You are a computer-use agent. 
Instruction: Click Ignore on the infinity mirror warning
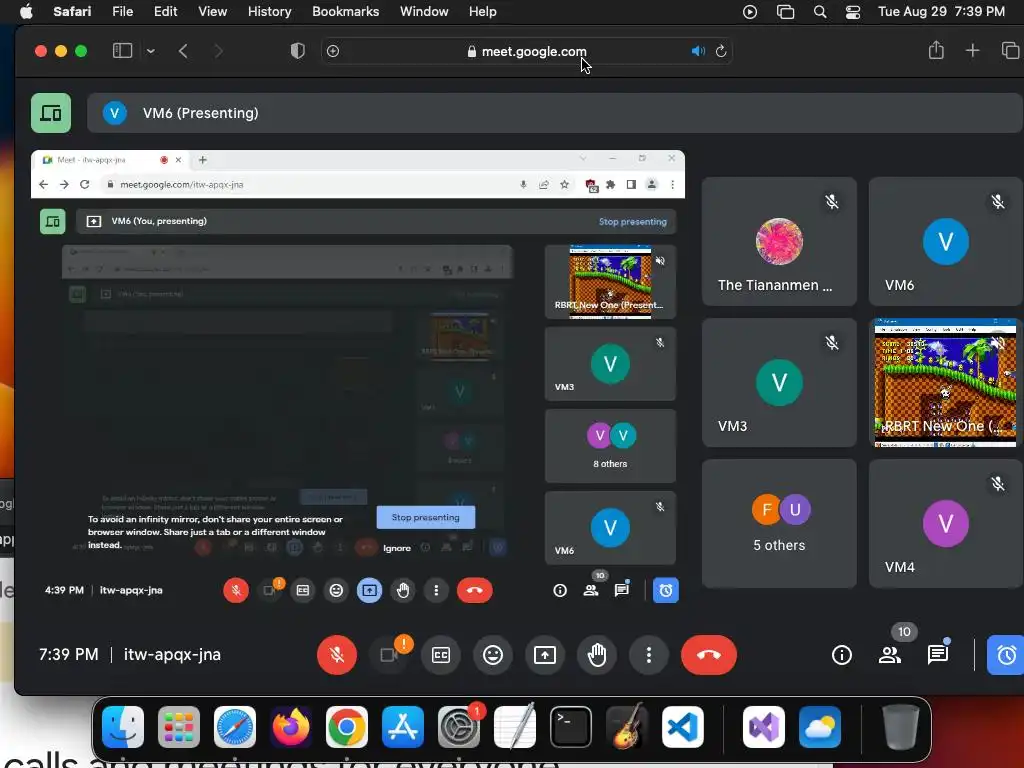pos(397,548)
